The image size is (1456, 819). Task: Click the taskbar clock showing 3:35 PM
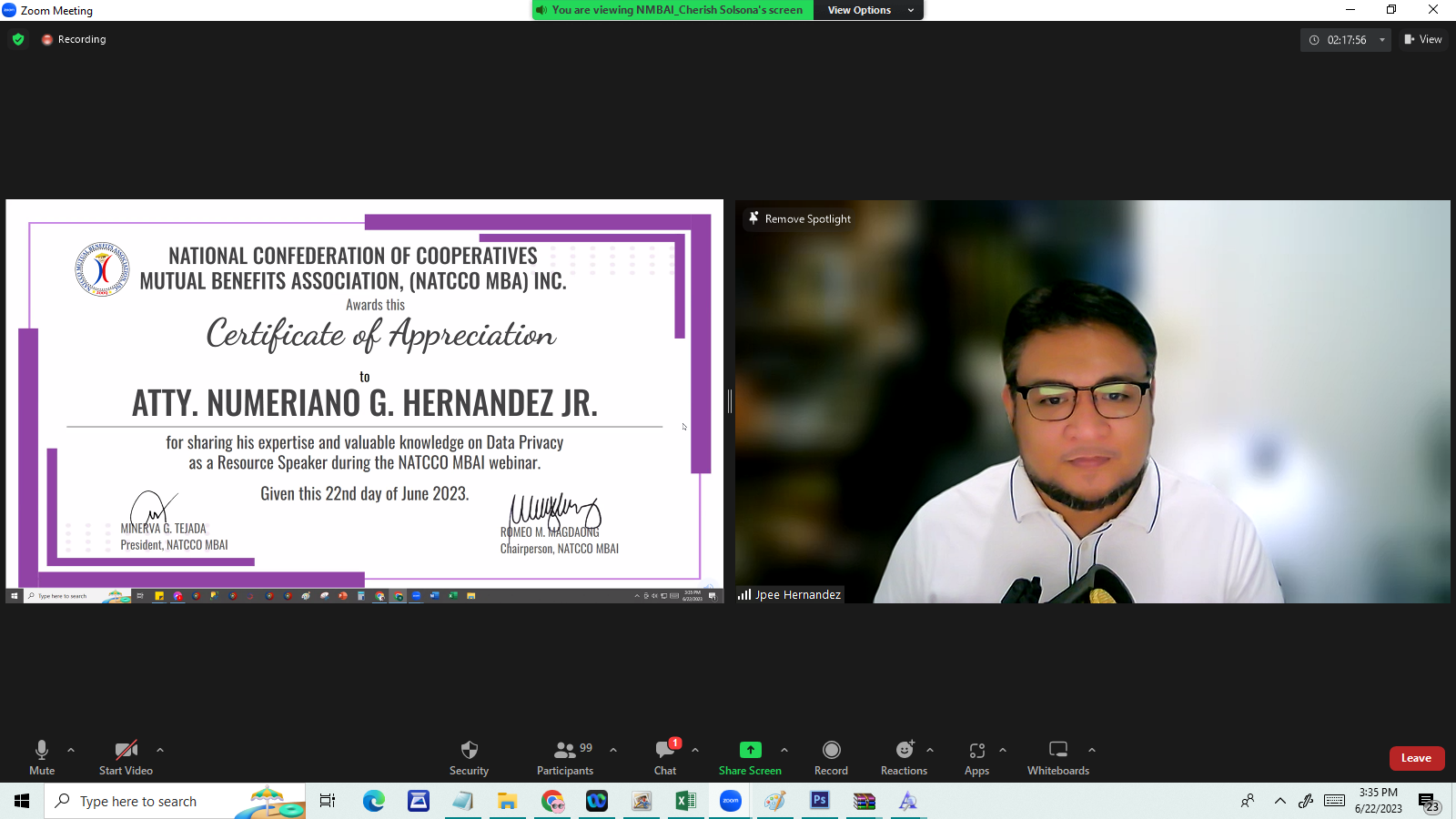(1378, 801)
